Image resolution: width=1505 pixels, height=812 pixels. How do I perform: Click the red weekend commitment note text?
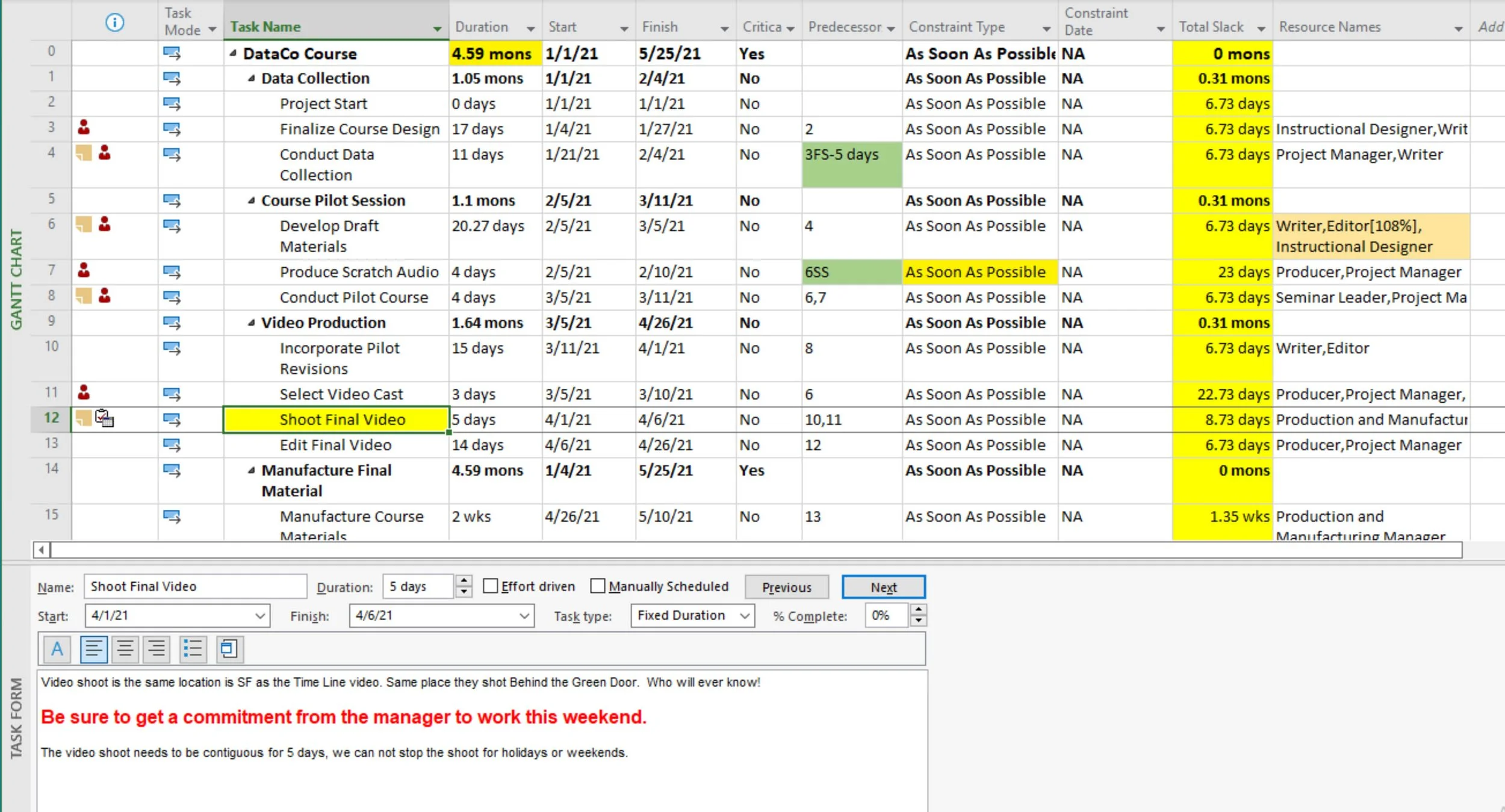pos(343,716)
